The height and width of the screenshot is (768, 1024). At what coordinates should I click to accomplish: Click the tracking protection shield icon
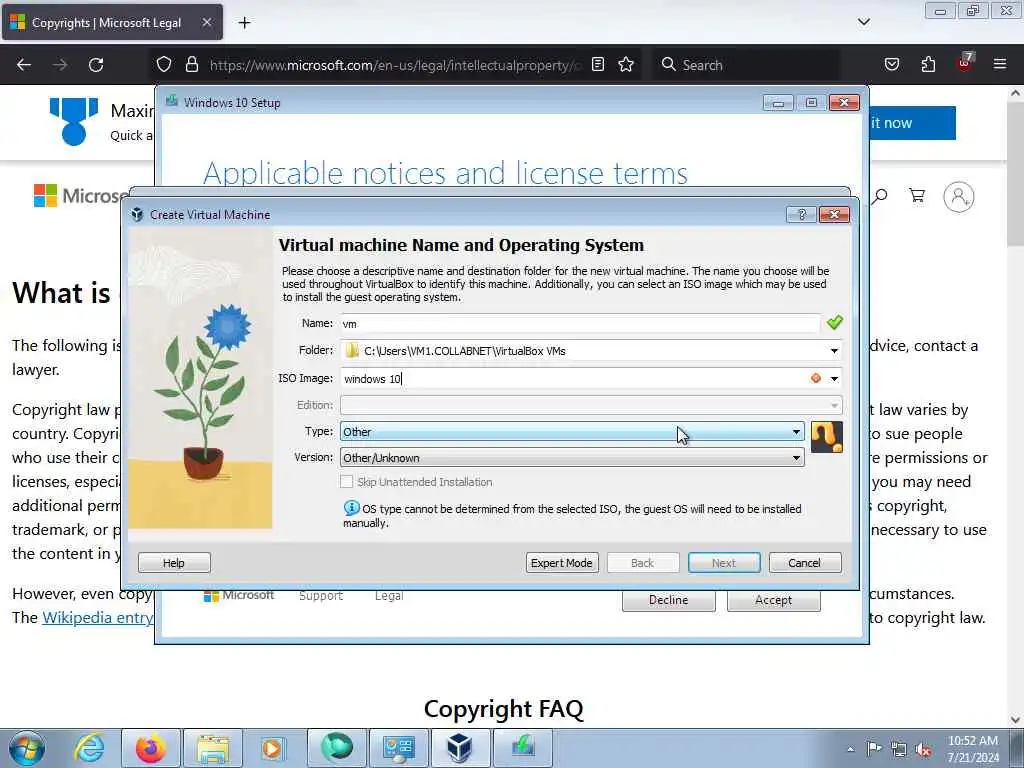164,65
